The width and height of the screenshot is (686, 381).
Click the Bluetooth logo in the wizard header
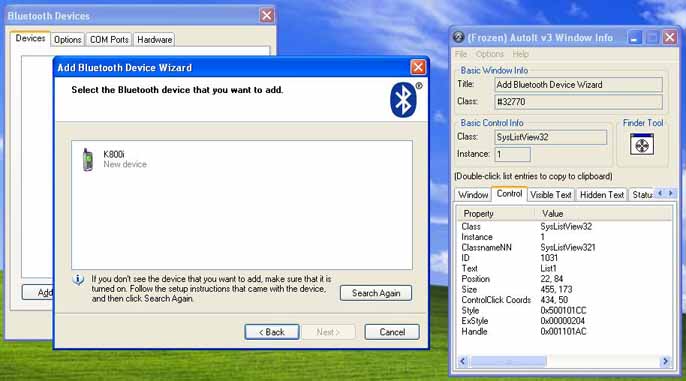(x=403, y=100)
